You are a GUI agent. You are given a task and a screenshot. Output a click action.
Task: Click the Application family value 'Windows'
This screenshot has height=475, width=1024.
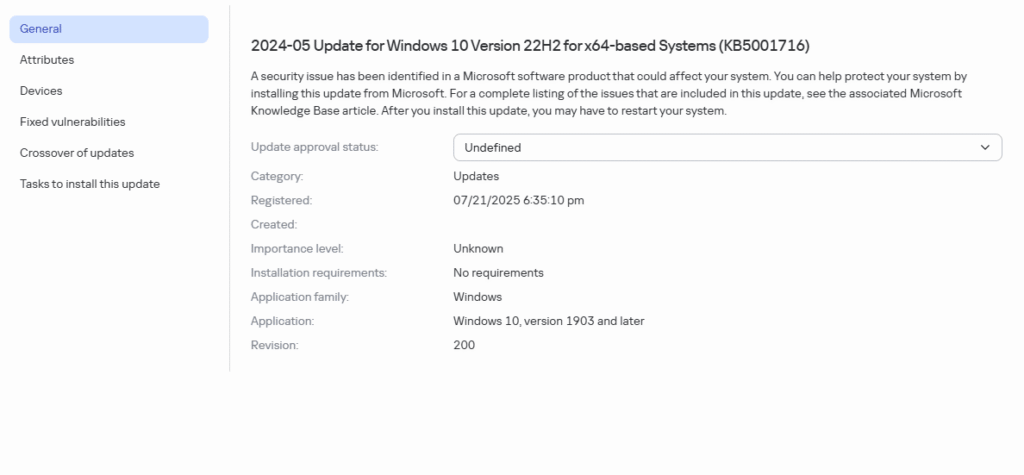[x=477, y=297]
